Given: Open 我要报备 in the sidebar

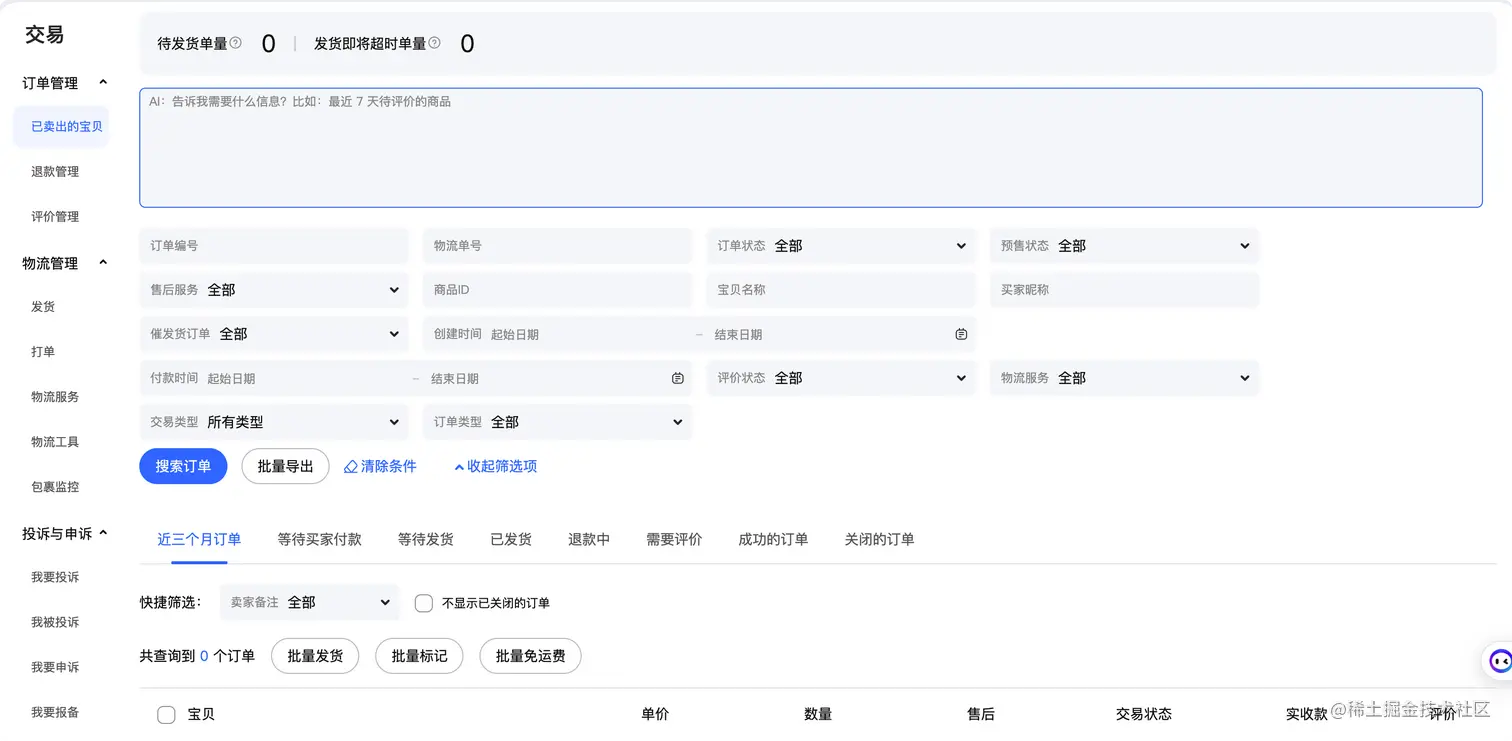Looking at the screenshot, I should point(55,712).
